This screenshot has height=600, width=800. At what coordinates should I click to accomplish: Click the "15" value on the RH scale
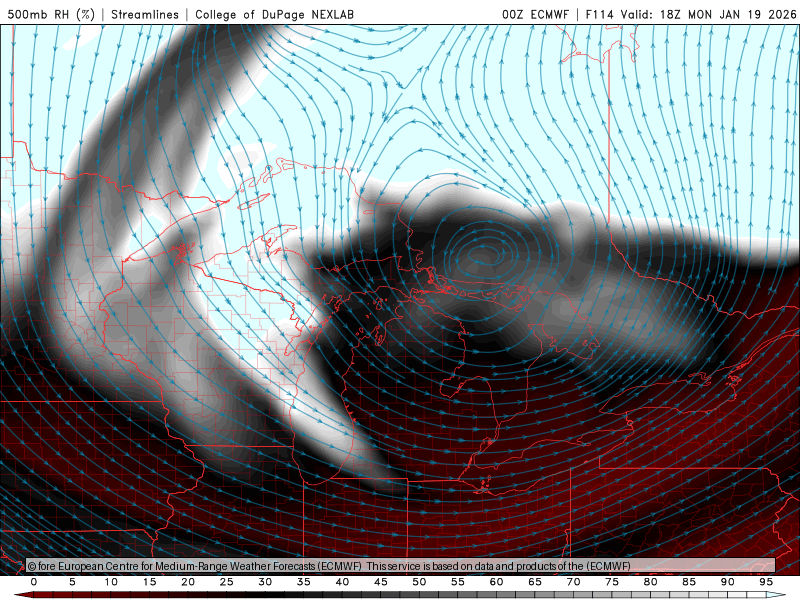(149, 582)
